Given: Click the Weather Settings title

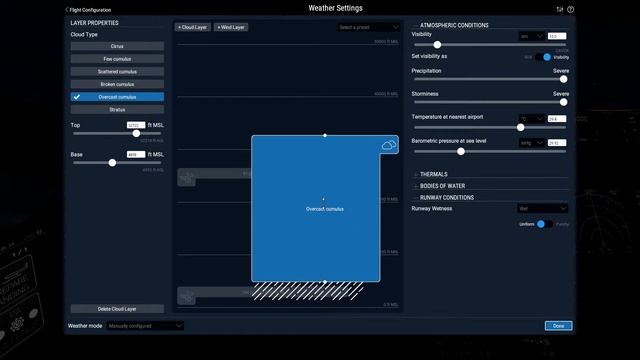Looking at the screenshot, I should click(x=336, y=8).
